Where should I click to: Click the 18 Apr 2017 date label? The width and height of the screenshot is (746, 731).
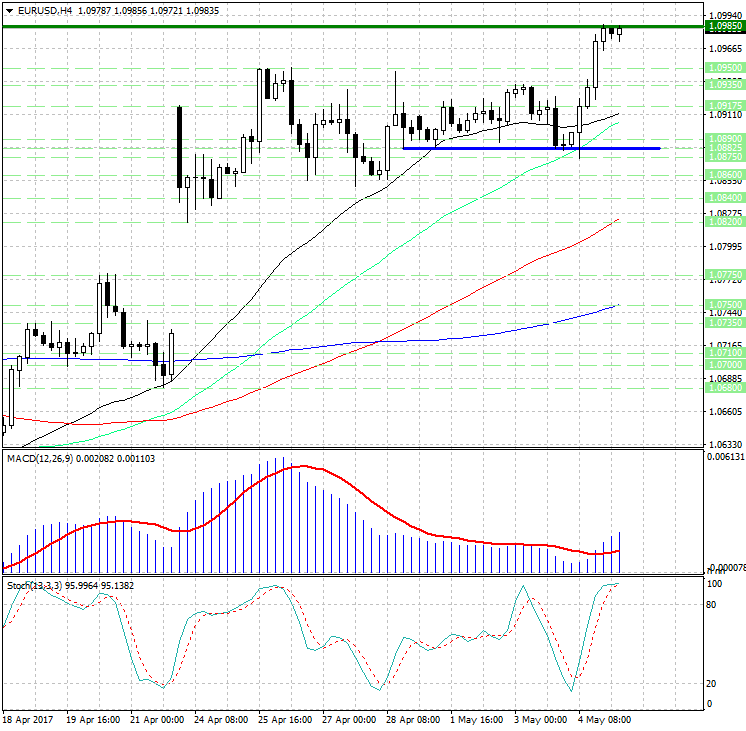pyautogui.click(x=28, y=720)
